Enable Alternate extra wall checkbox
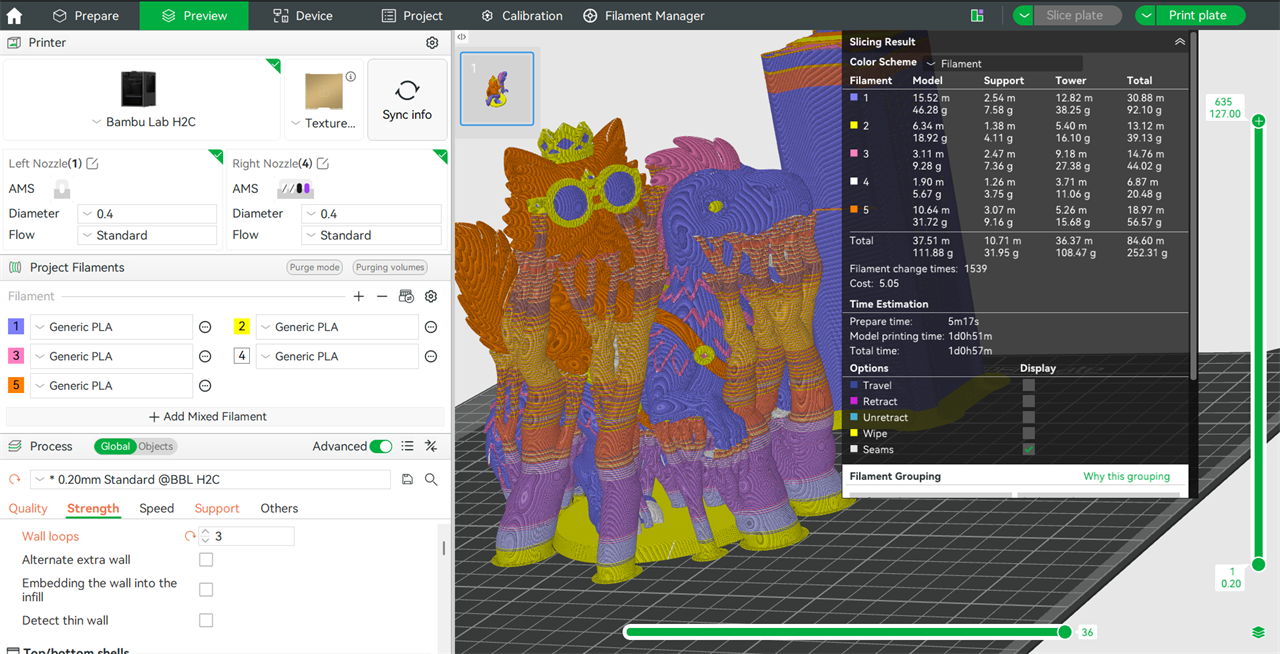 pyautogui.click(x=206, y=560)
